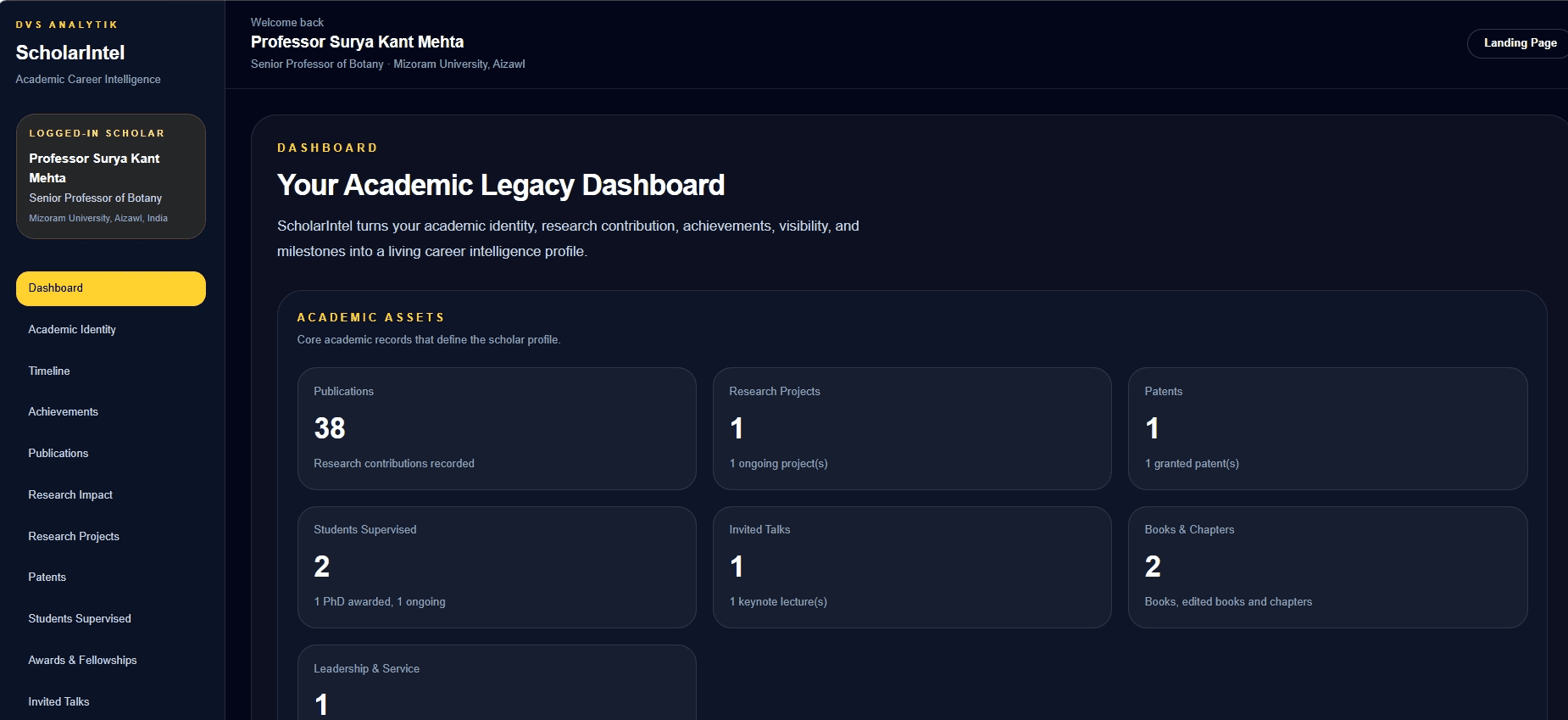This screenshot has width=1568, height=720.
Task: Click '1 granted patent(s)' text
Action: [1192, 464]
